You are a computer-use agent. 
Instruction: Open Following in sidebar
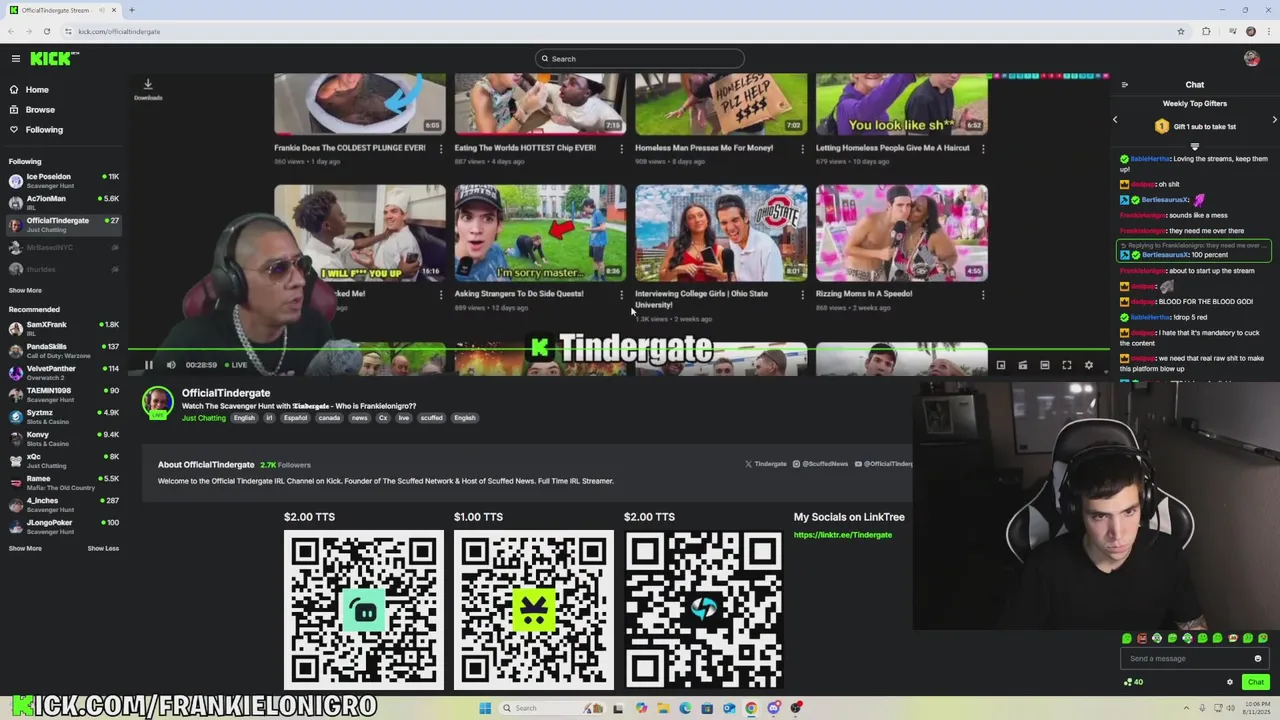click(x=44, y=130)
